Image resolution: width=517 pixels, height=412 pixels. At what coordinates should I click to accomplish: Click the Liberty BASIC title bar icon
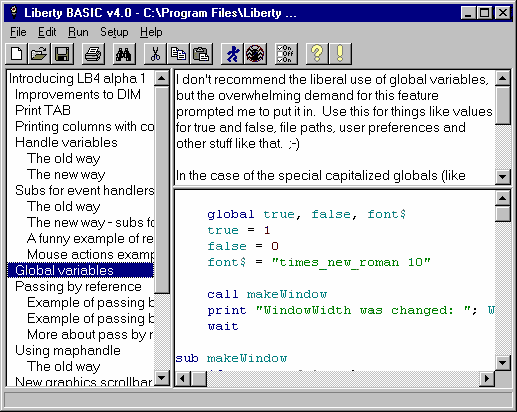tap(14, 13)
